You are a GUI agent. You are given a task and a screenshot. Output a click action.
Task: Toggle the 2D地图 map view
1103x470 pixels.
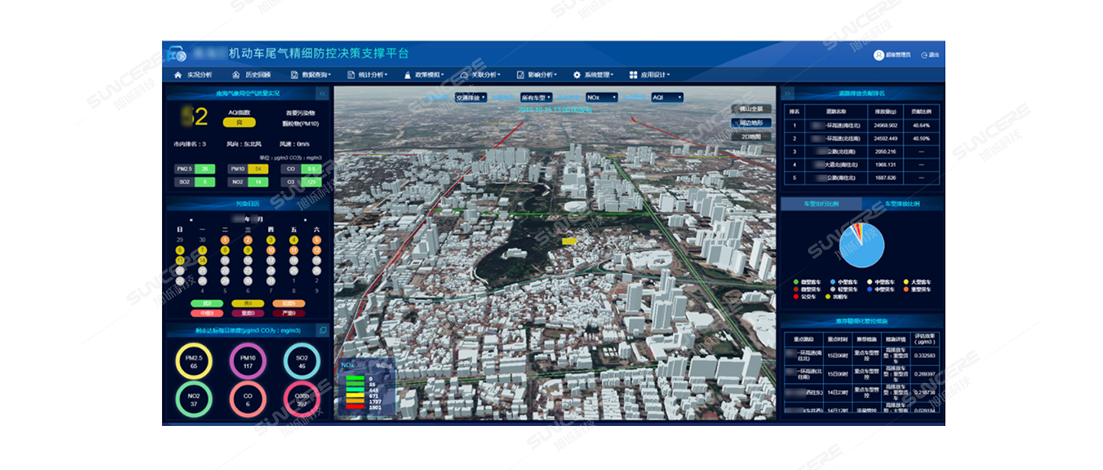(x=751, y=136)
